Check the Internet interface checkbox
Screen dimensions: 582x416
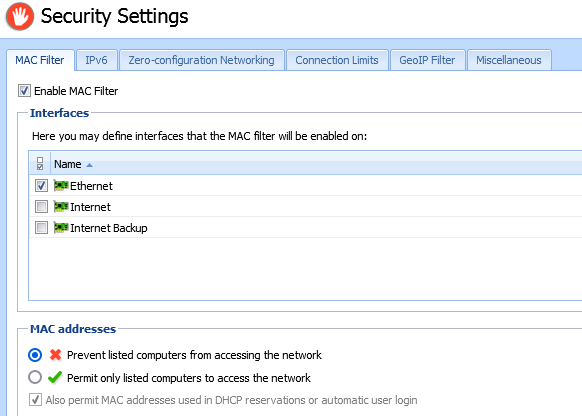coord(41,206)
